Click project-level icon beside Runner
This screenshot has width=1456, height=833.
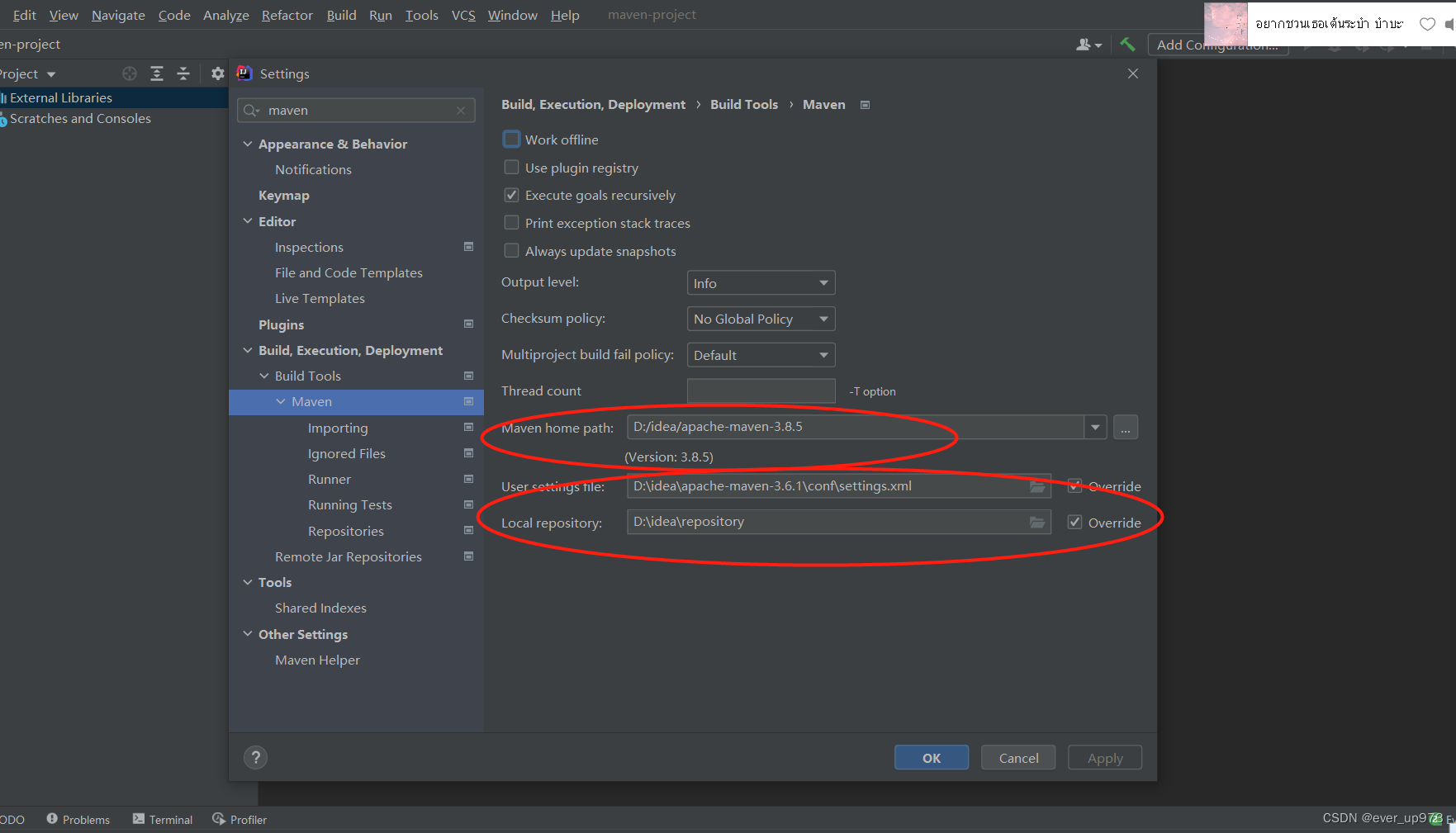469,479
